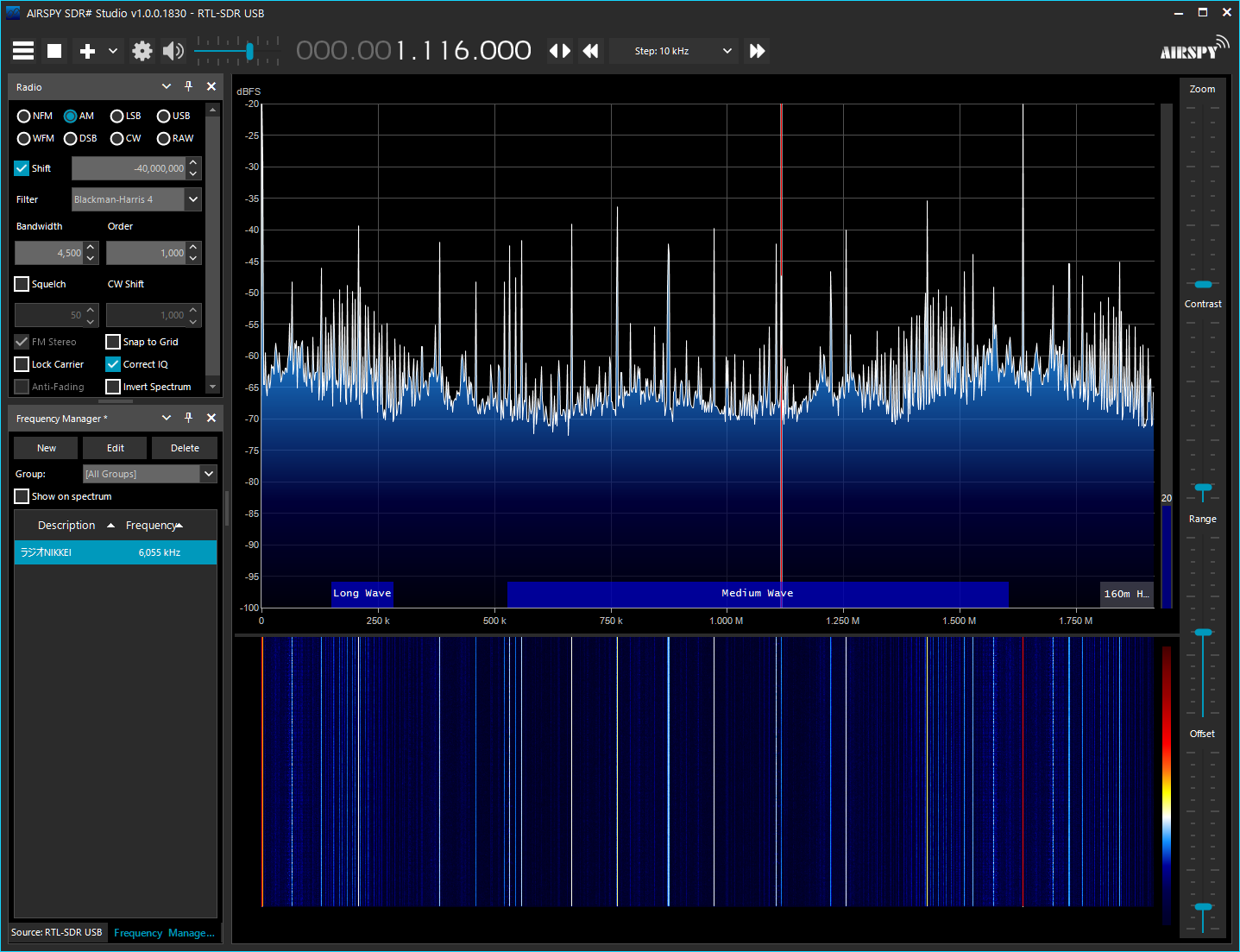Click the Zoom slider handle
The width and height of the screenshot is (1240, 952).
pos(1203,284)
